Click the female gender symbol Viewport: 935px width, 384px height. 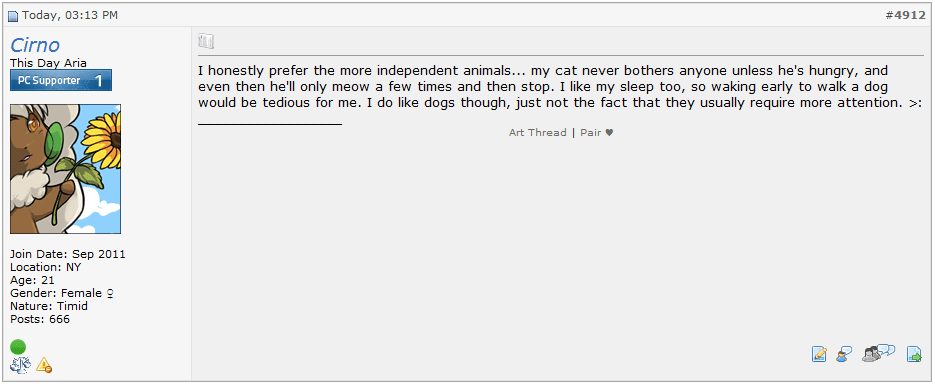click(x=110, y=293)
